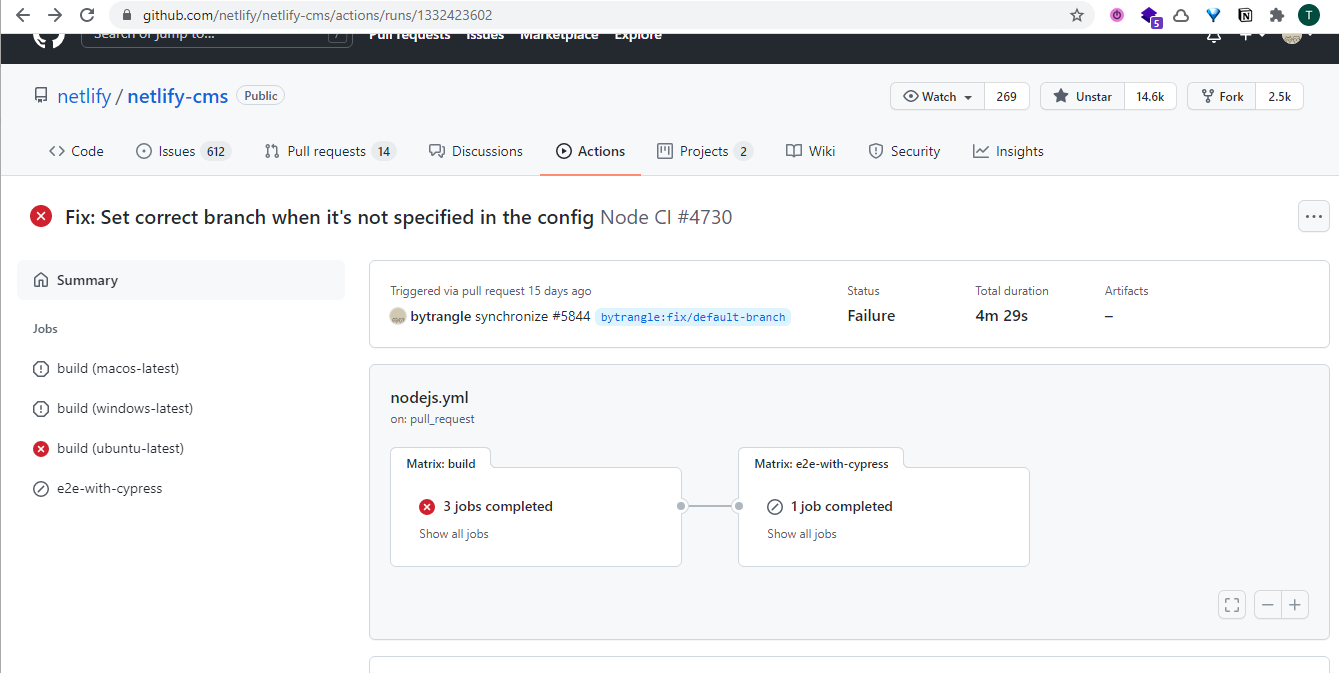Open the build (macos-latest) job
Viewport: 1339px width, 673px height.
118,368
